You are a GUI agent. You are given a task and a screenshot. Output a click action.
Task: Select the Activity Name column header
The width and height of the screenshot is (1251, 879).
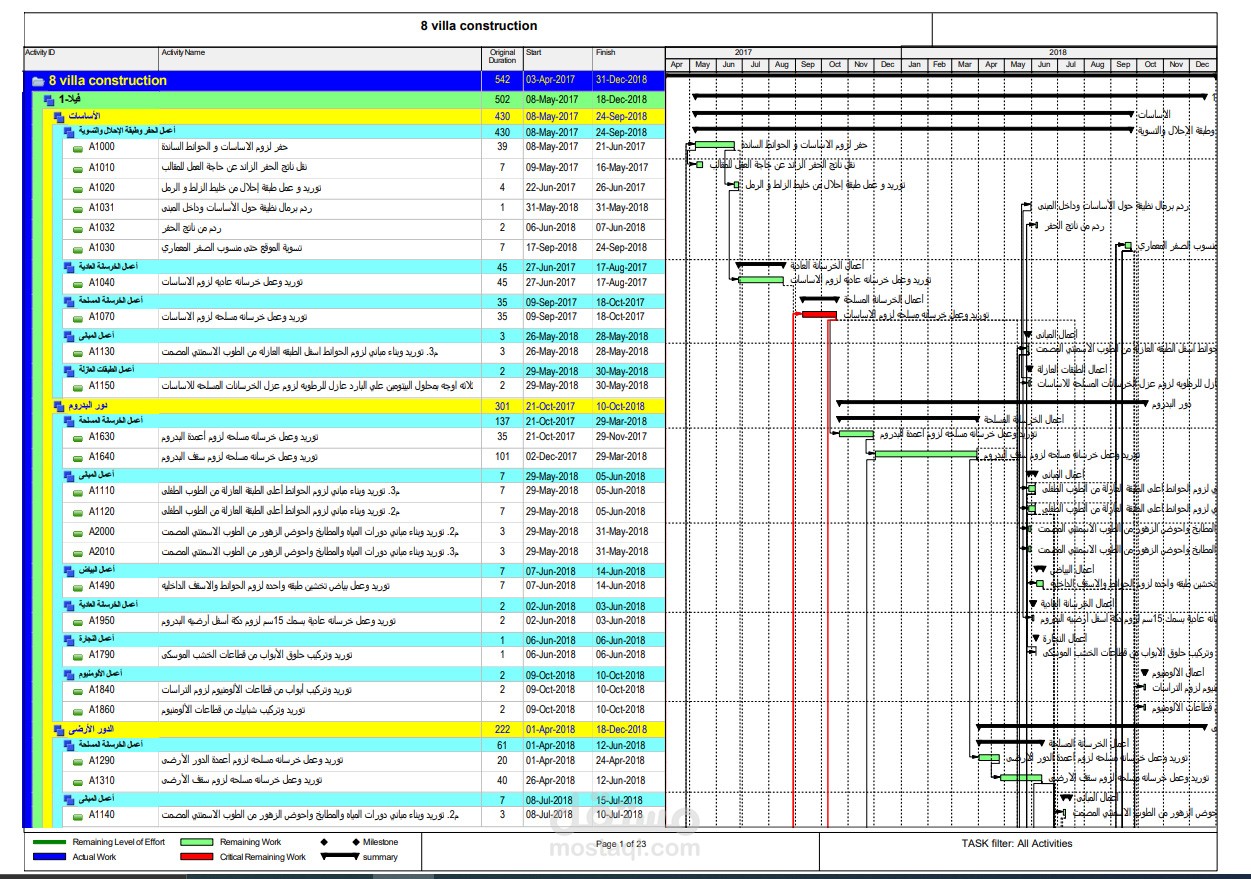[320, 58]
